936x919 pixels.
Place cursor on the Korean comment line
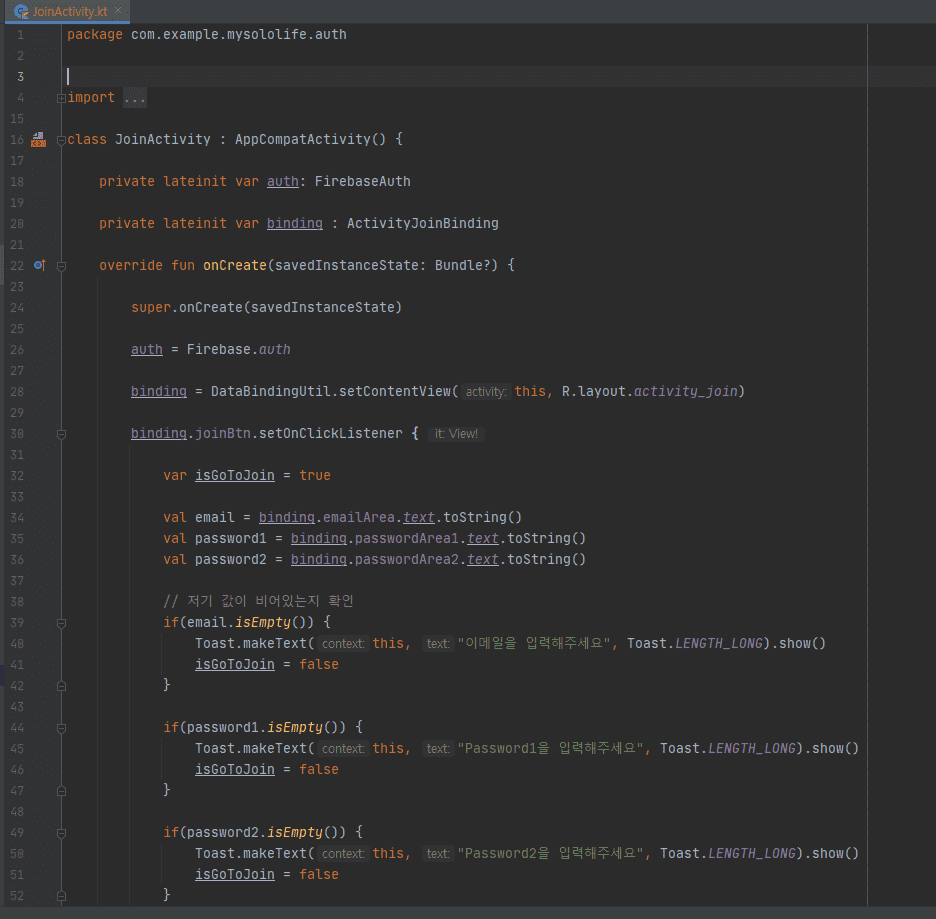click(x=258, y=602)
